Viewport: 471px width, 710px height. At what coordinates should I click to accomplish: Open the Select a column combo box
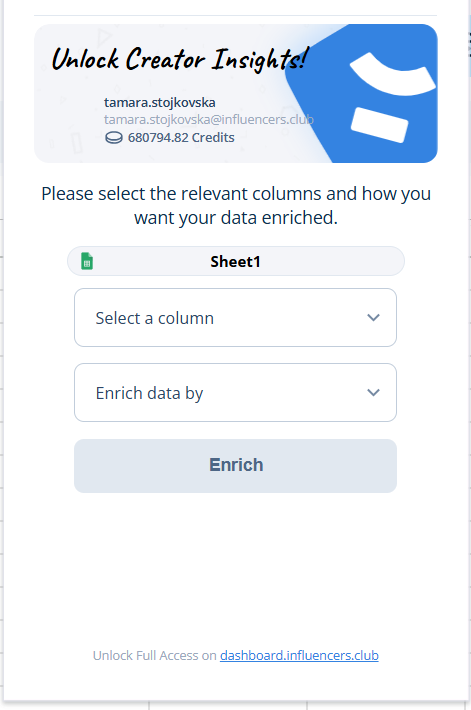(x=236, y=317)
